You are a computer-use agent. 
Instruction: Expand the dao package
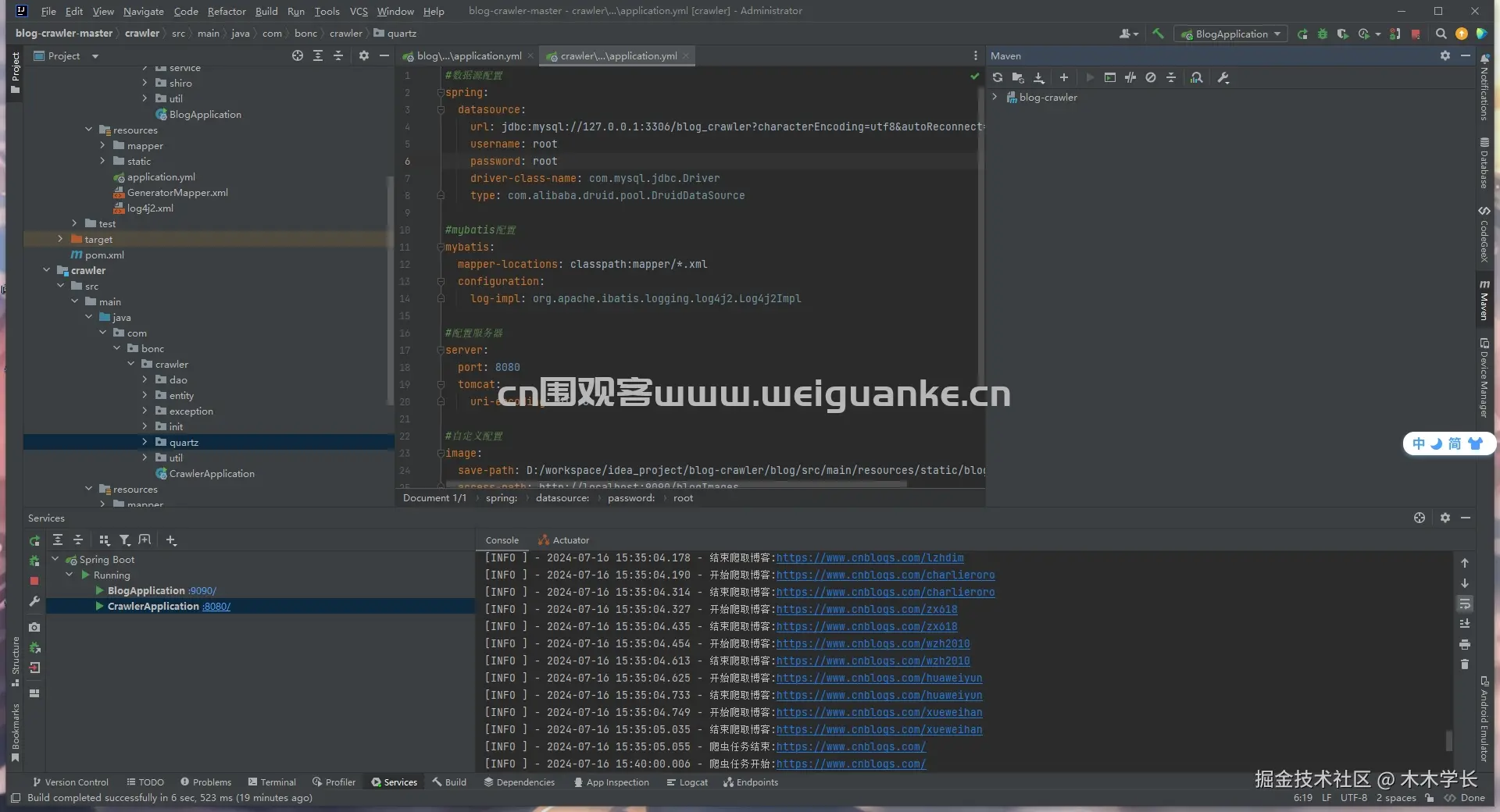[145, 379]
